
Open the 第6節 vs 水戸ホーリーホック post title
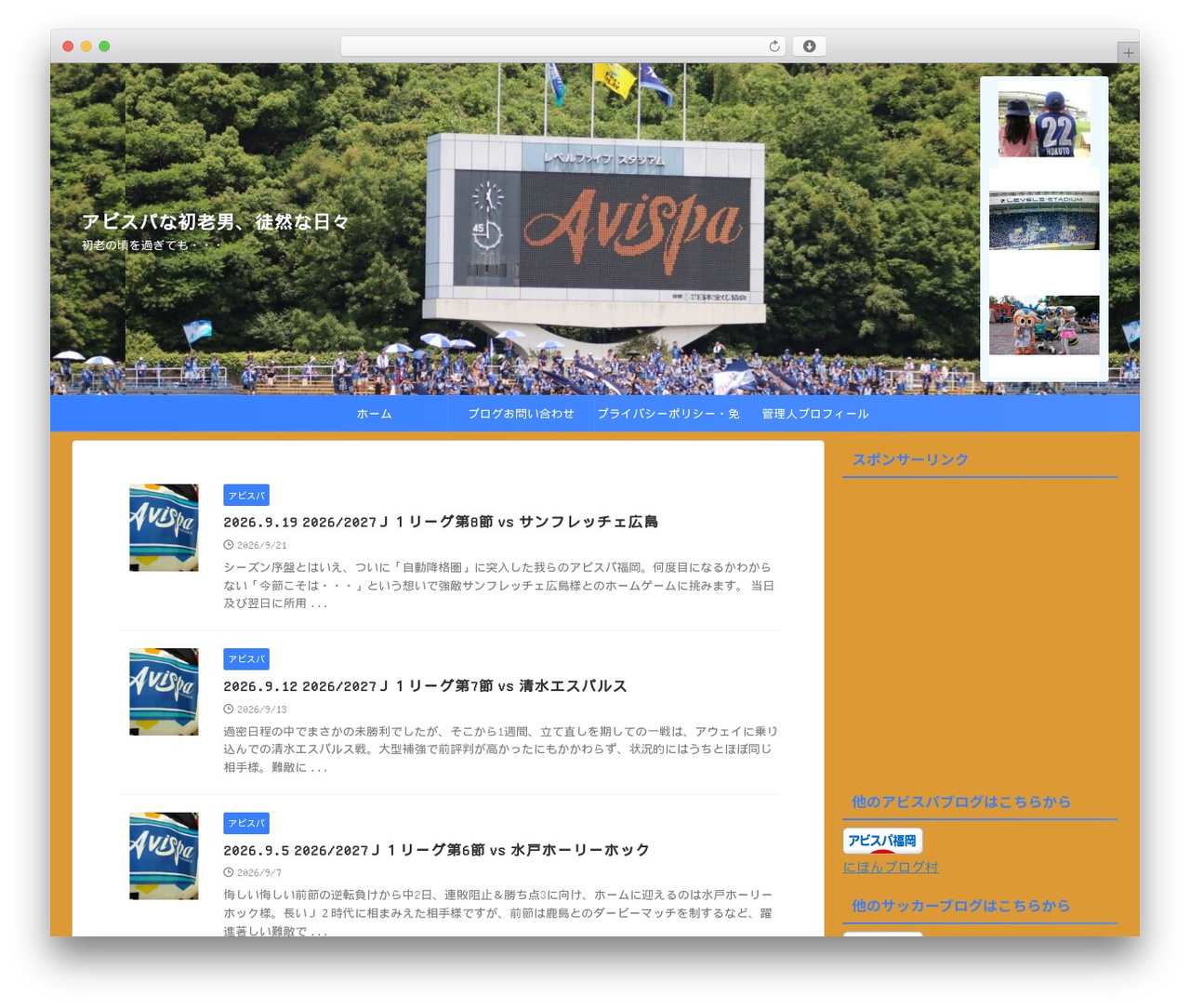point(436,850)
